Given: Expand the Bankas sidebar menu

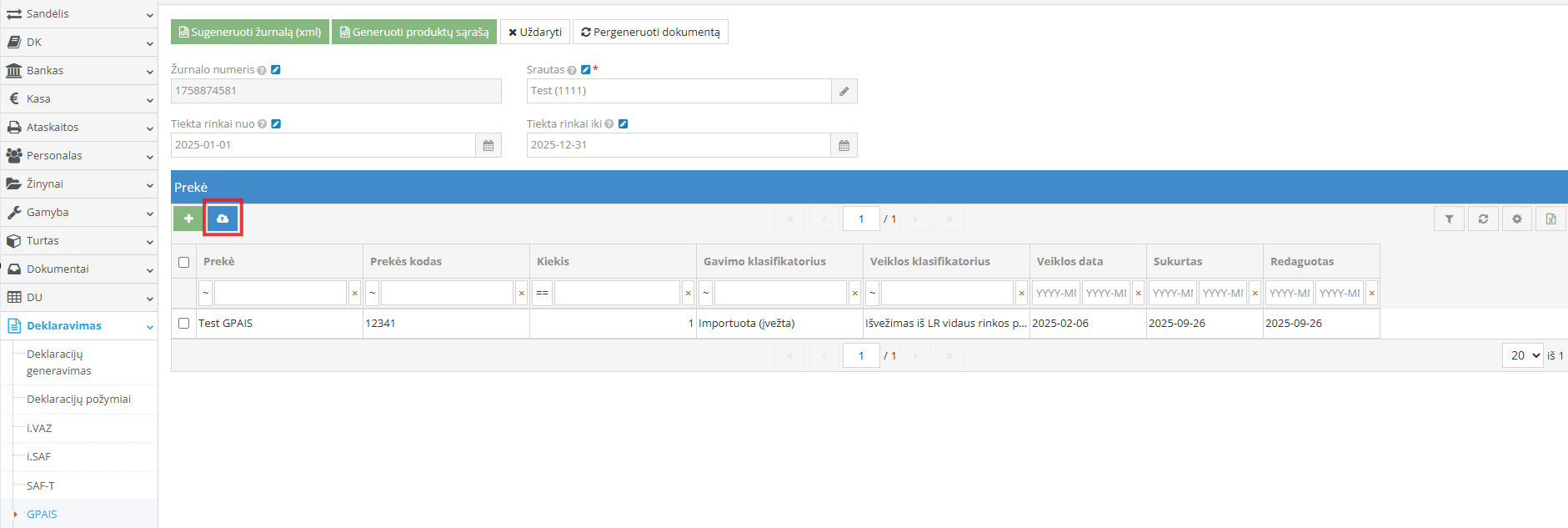Looking at the screenshot, I should tap(79, 71).
